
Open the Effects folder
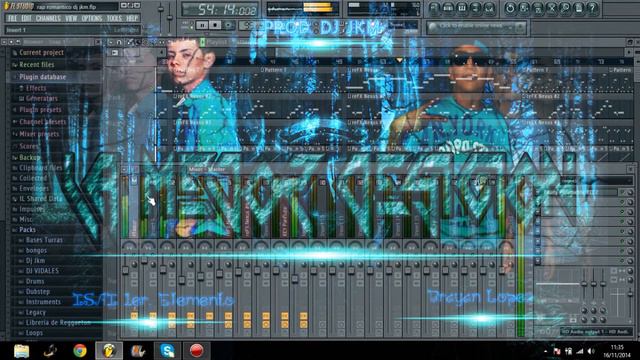[x=36, y=88]
